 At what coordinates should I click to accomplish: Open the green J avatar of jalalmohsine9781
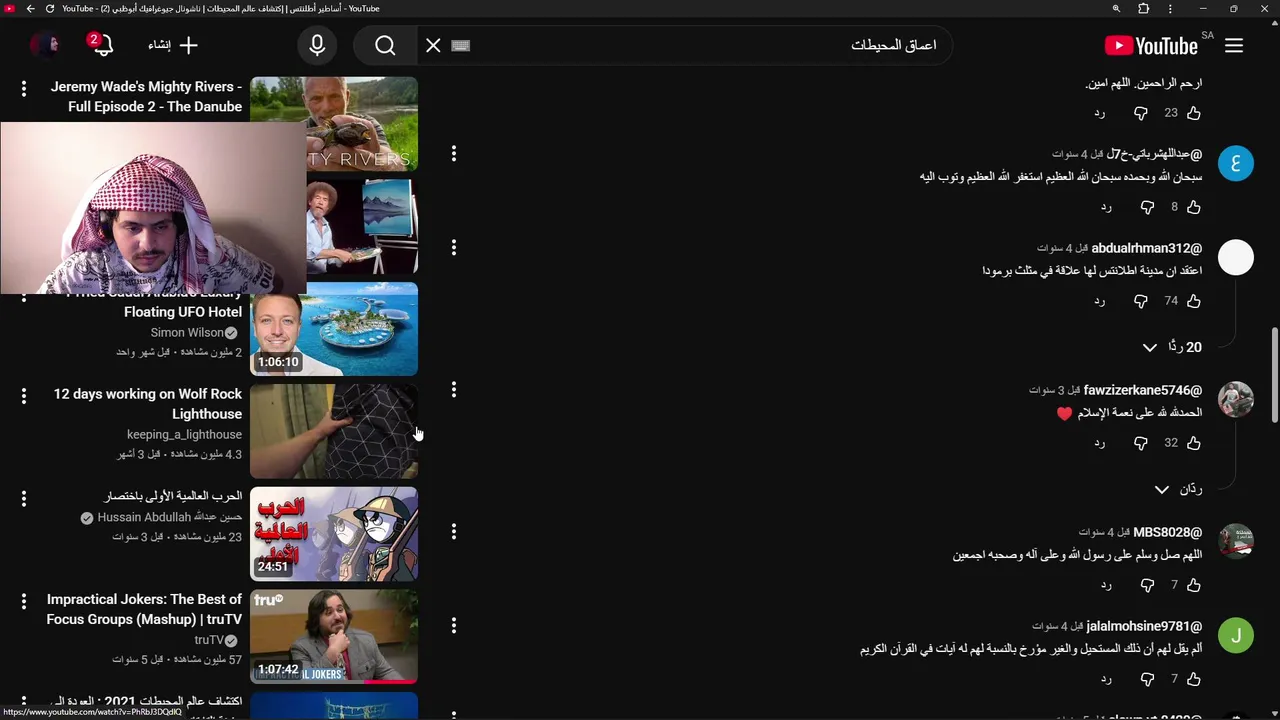(x=1236, y=635)
